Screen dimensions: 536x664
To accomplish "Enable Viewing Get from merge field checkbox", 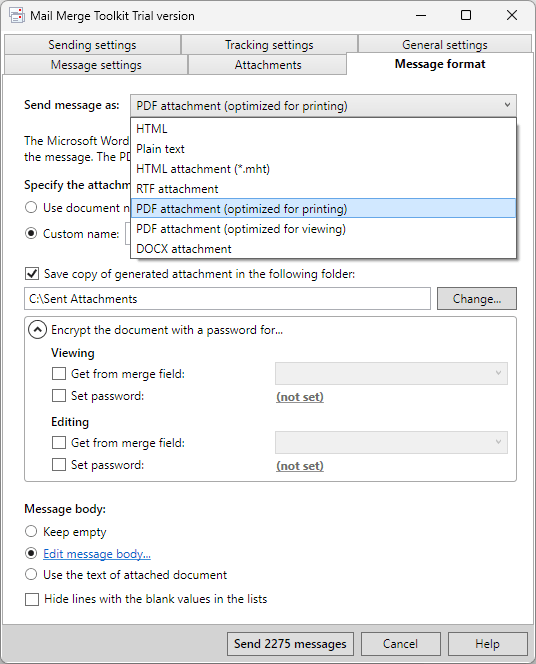I will (59, 374).
